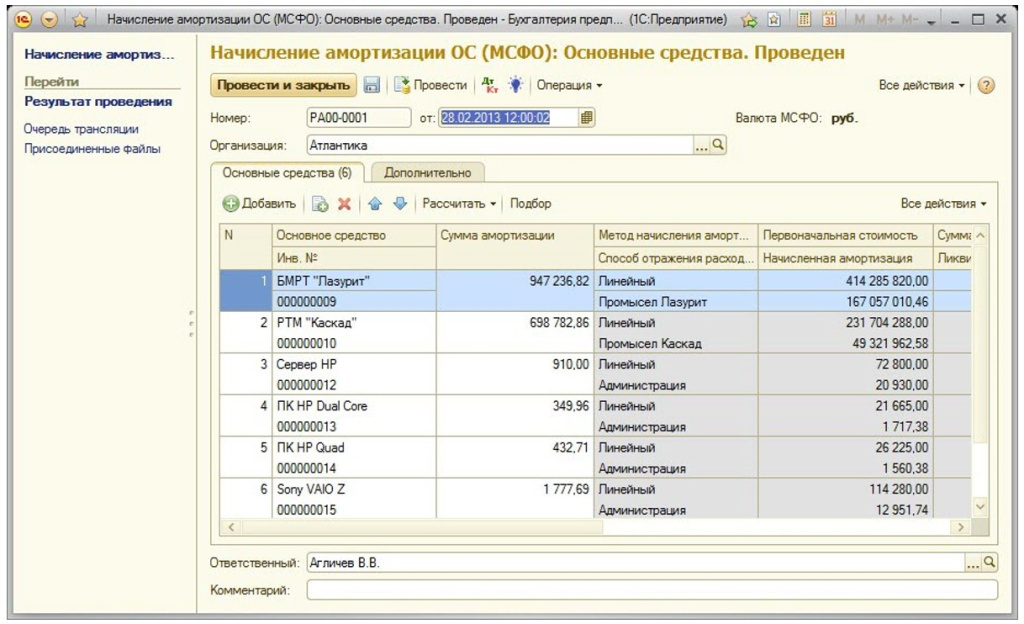Open Присоединенные файлы link

pos(92,149)
